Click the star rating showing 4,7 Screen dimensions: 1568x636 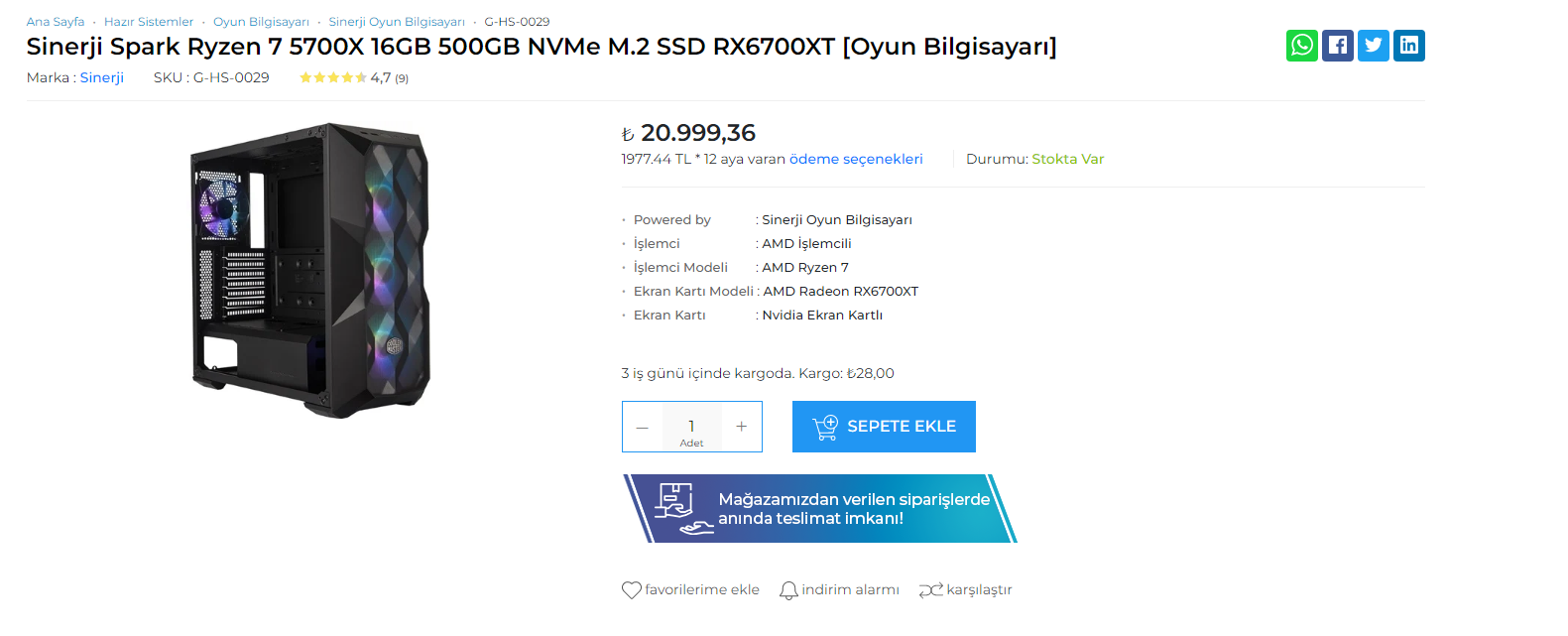click(333, 76)
